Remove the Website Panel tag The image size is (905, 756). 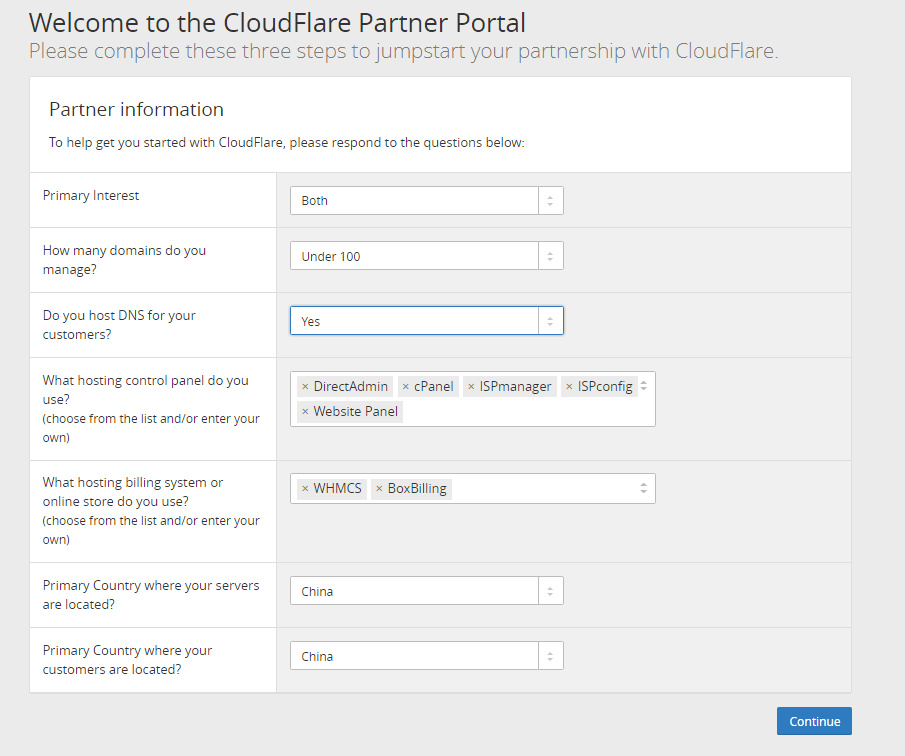[x=304, y=411]
